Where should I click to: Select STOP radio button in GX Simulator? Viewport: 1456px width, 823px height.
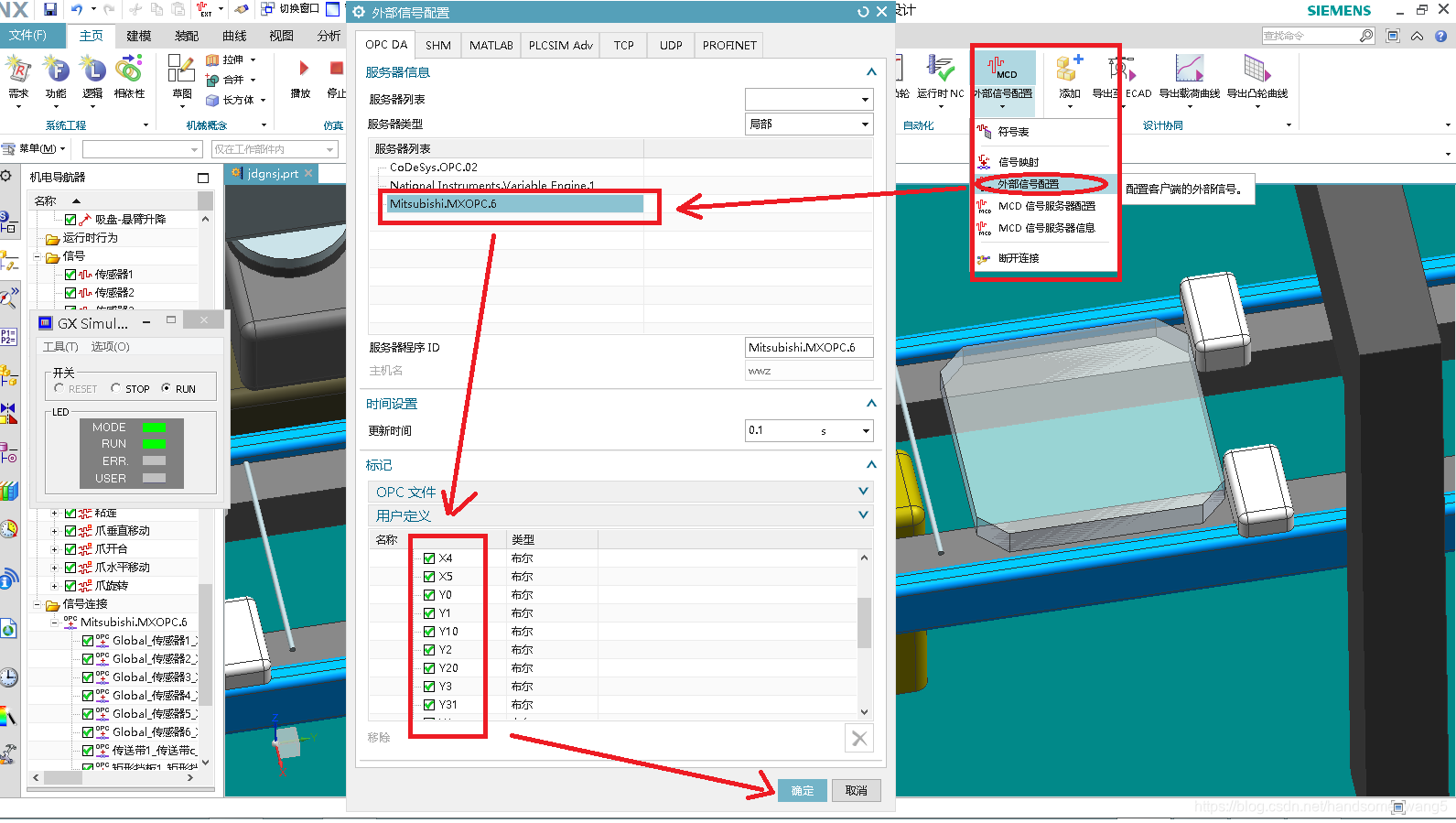click(115, 388)
